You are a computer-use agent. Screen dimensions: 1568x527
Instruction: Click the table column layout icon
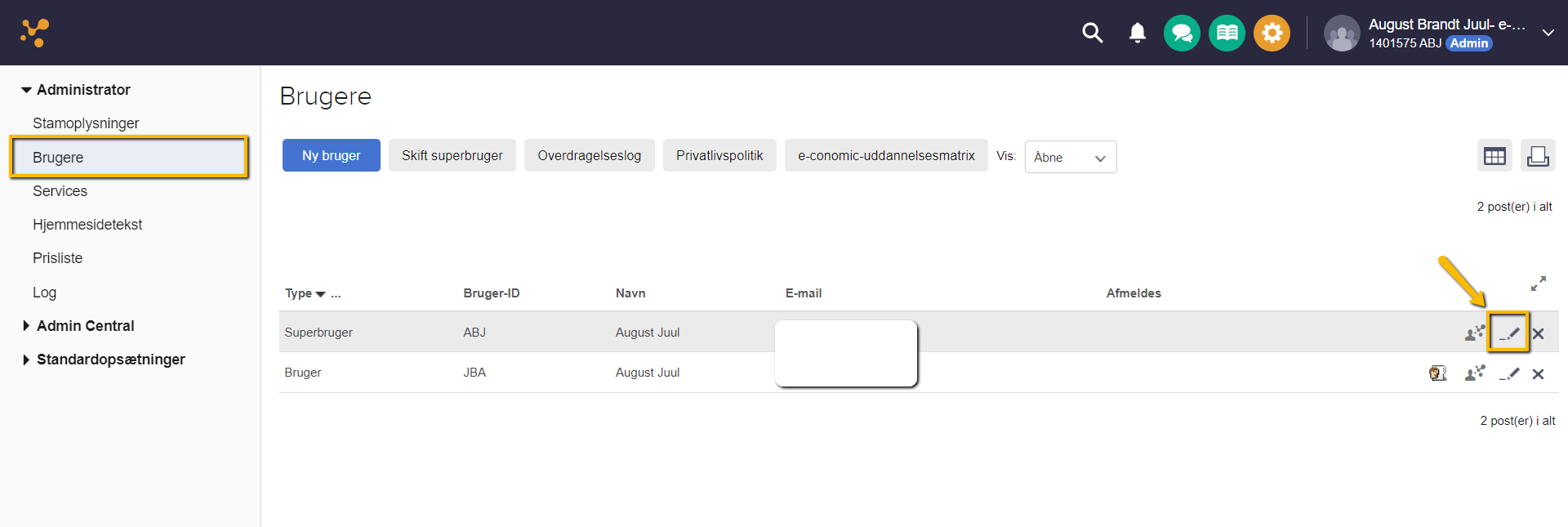pyautogui.click(x=1494, y=156)
